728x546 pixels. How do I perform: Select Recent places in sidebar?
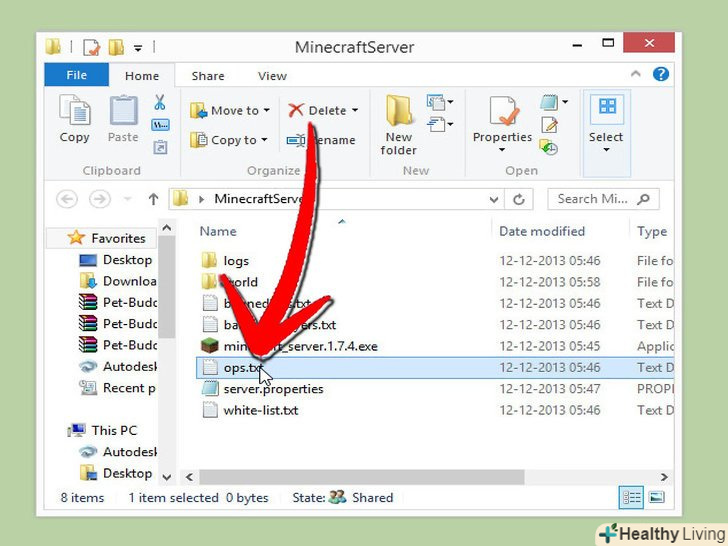pyautogui.click(x=129, y=388)
